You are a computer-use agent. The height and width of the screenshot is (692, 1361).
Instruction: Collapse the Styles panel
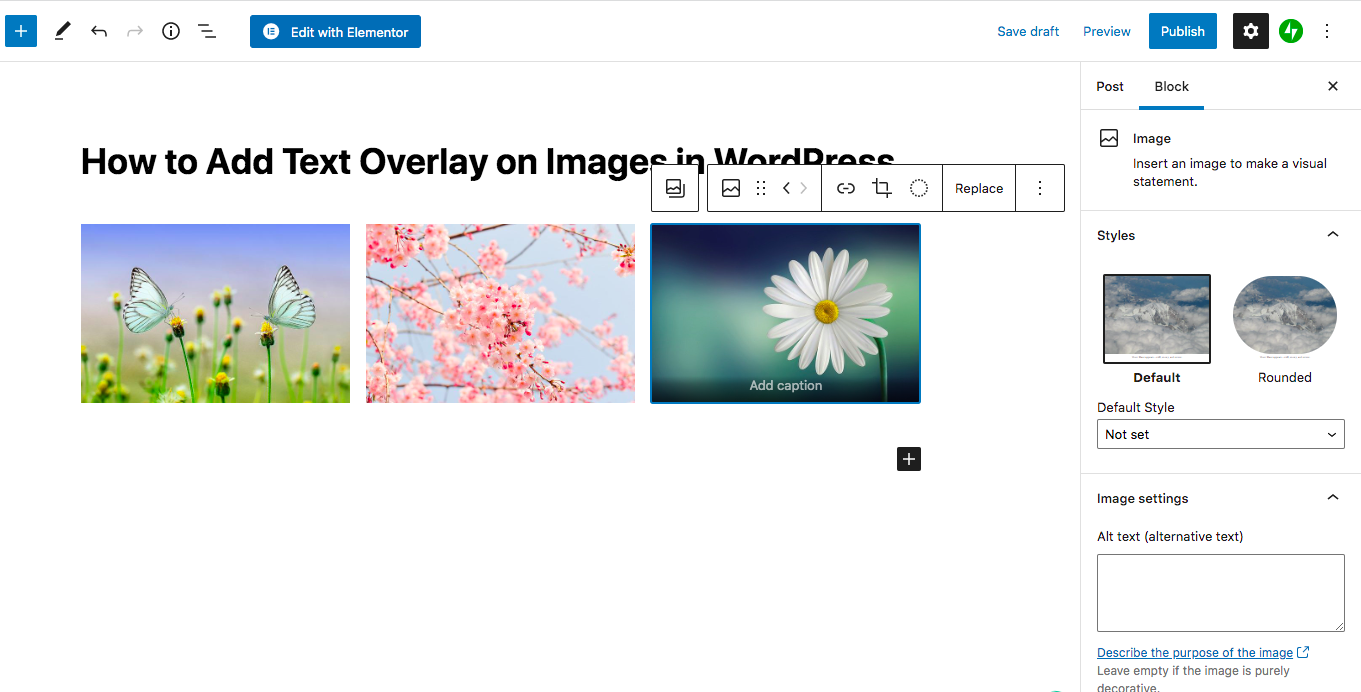(1332, 235)
